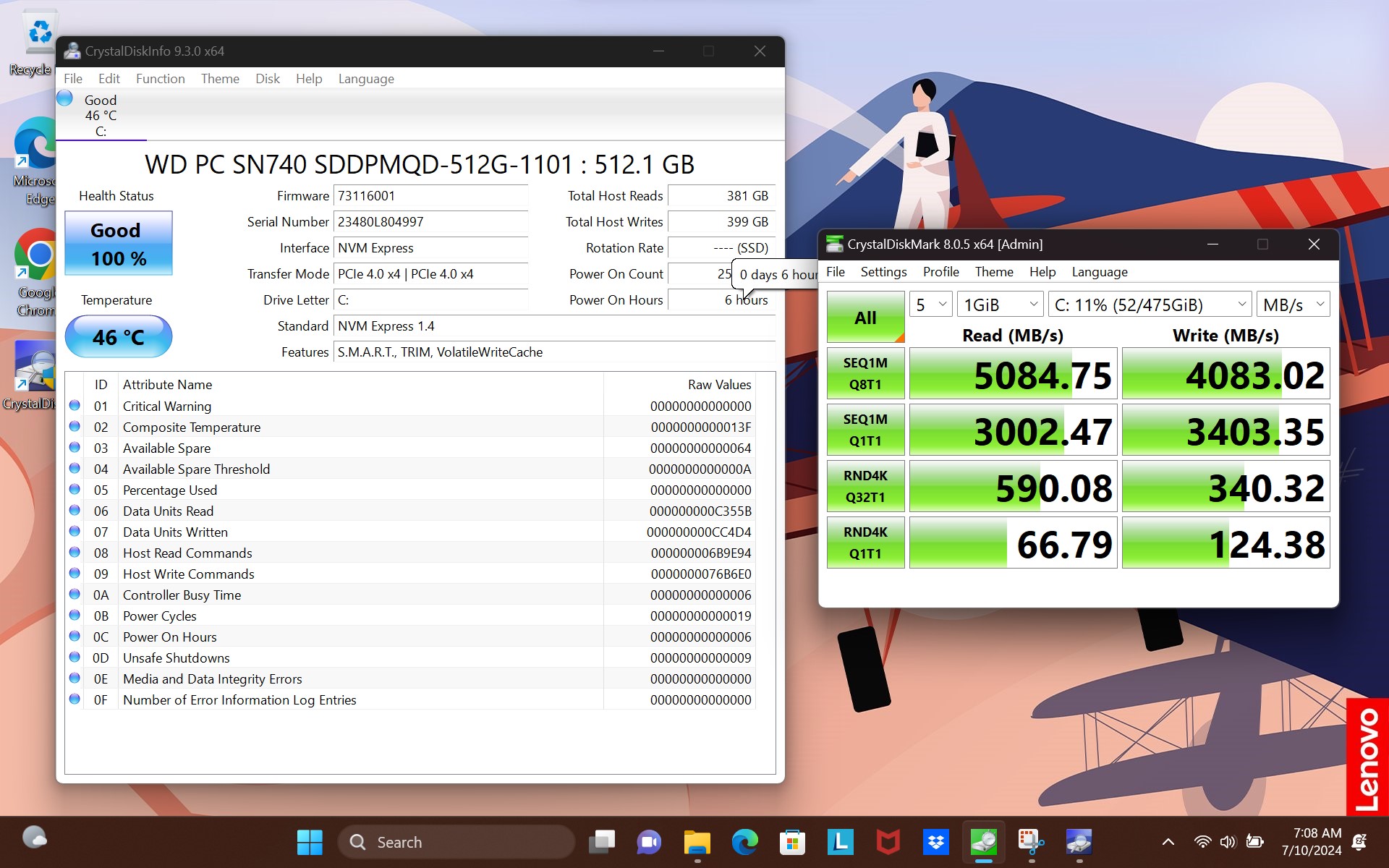
Task: Open volume control in the system tray
Action: (x=1228, y=842)
